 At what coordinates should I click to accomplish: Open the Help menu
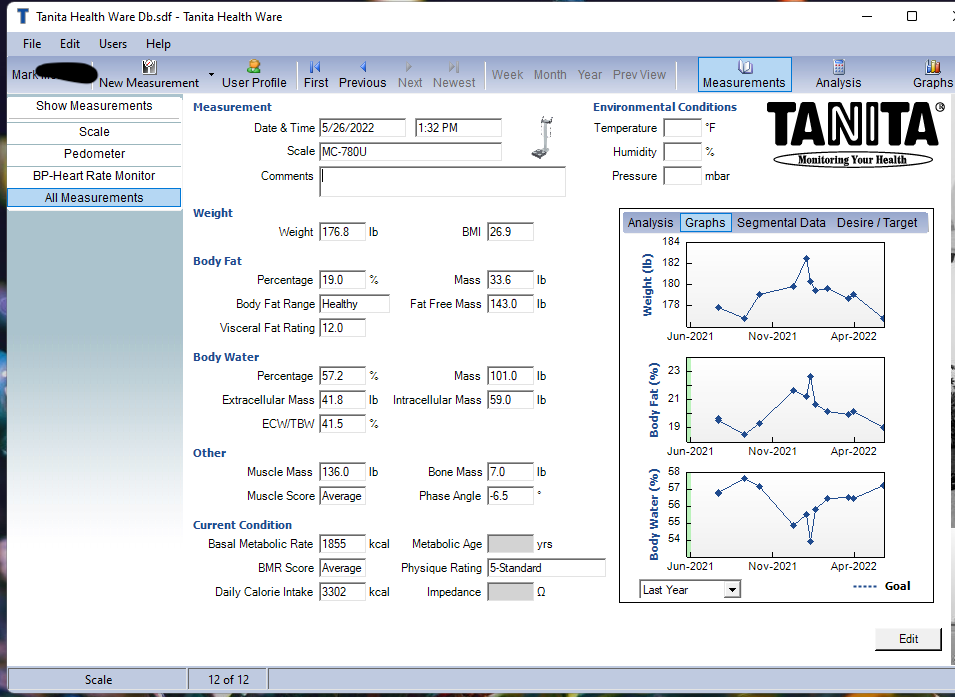coord(158,44)
